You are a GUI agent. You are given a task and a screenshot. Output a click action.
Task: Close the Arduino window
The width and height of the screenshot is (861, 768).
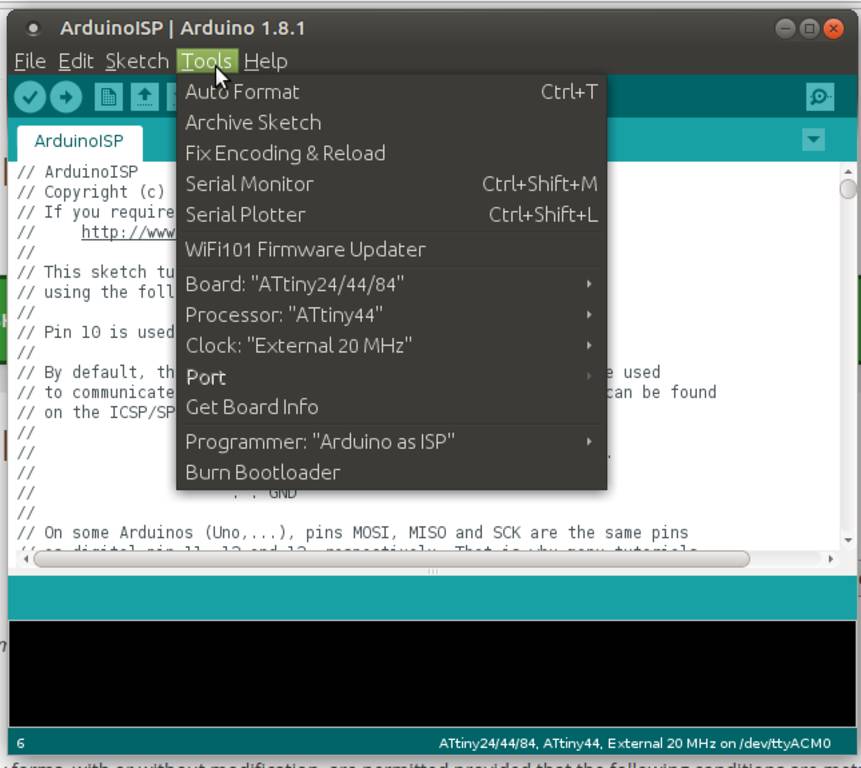coord(833,28)
